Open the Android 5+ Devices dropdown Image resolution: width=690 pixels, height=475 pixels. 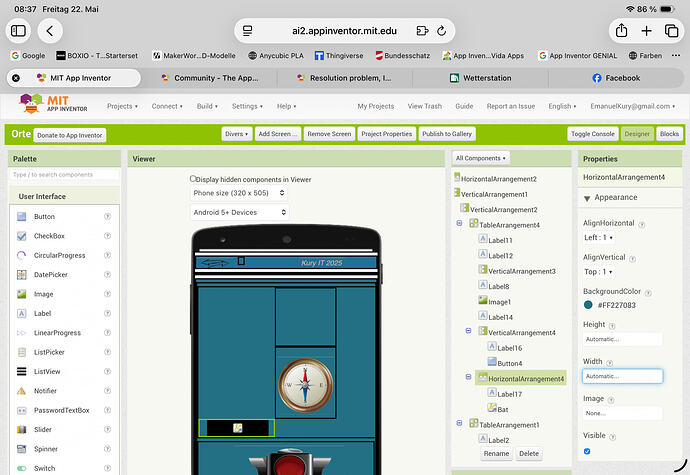click(239, 212)
